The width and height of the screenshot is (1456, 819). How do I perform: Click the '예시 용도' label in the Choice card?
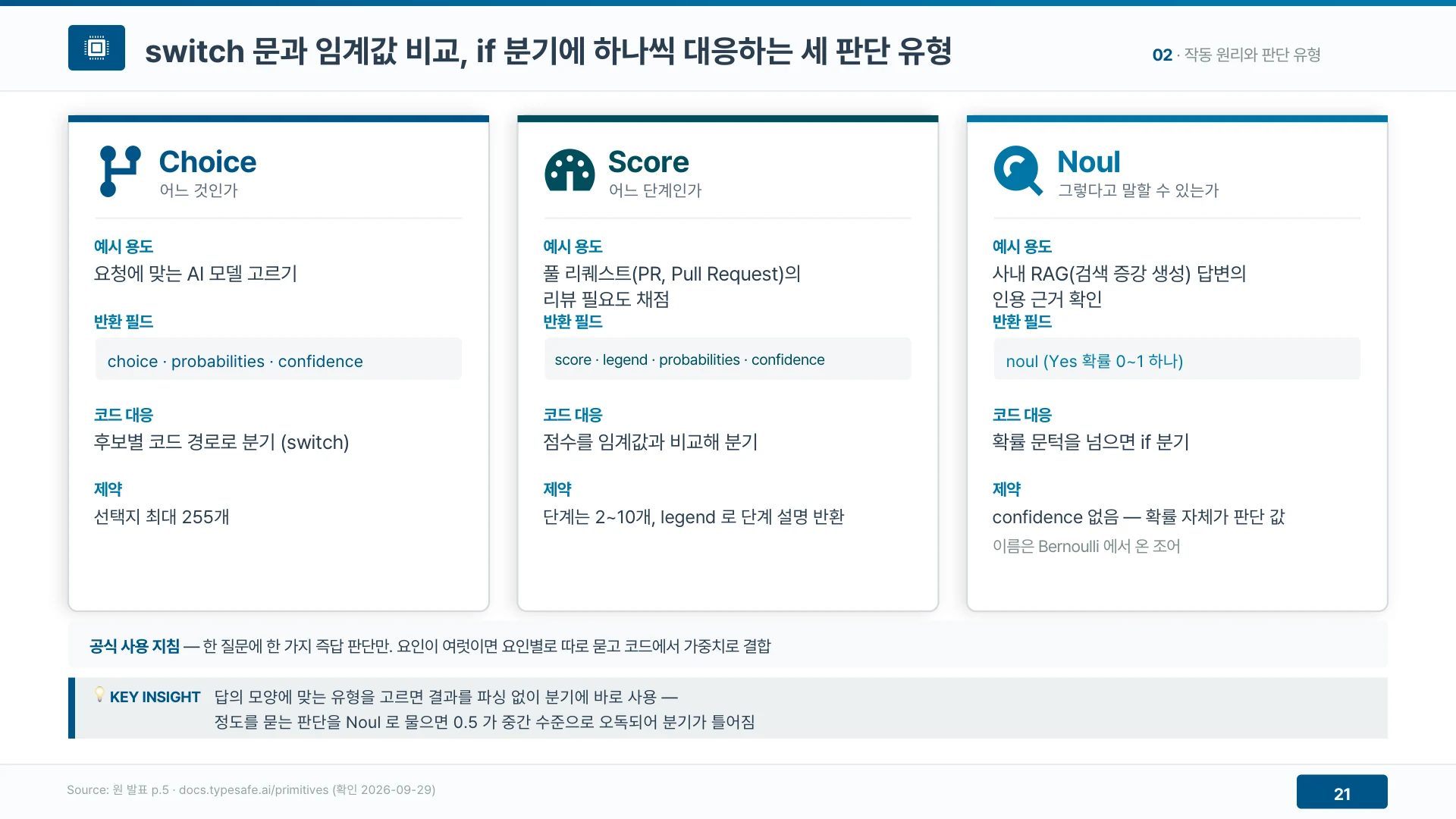pyautogui.click(x=124, y=246)
